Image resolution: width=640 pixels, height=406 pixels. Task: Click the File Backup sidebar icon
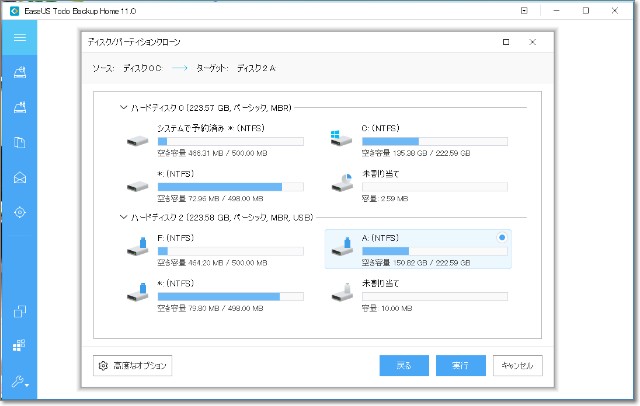click(x=18, y=143)
